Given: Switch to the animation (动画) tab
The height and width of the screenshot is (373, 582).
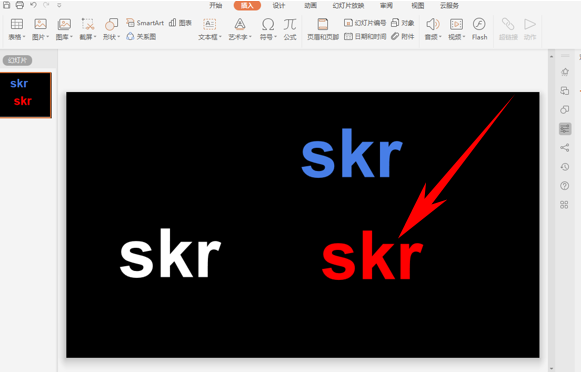Looking at the screenshot, I should point(310,6).
